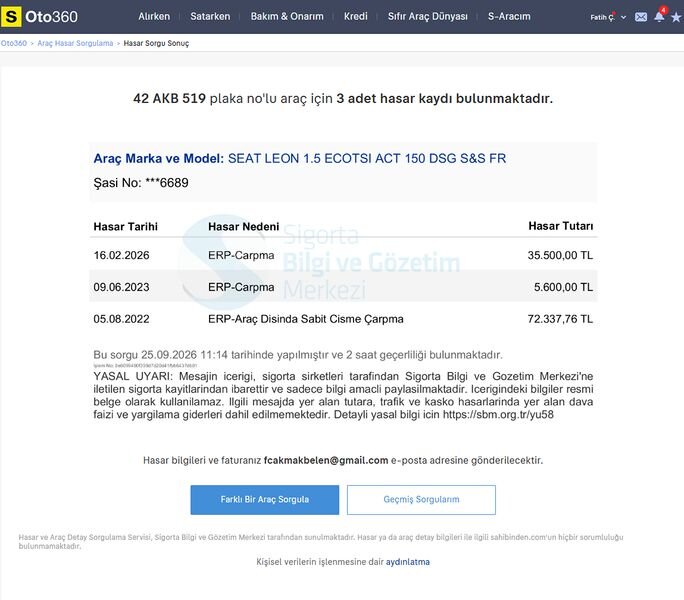The height and width of the screenshot is (600, 684).
Task: Click the sbm.org.tr/yu58 URL text
Action: click(x=498, y=415)
